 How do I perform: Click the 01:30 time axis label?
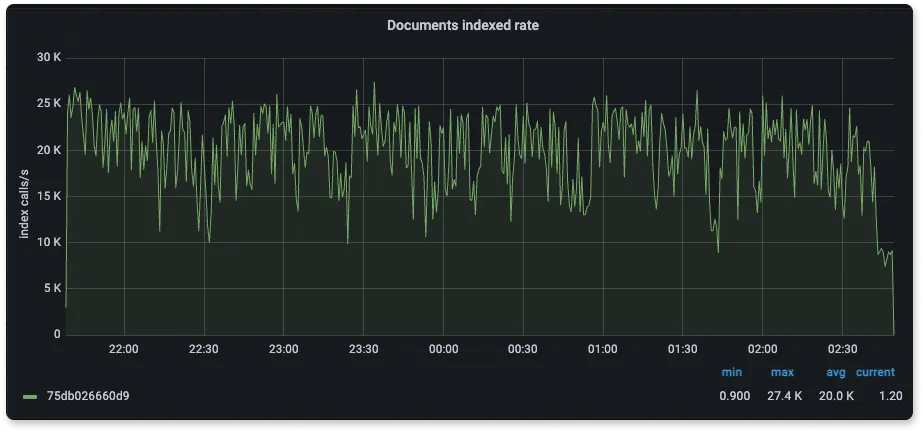point(683,349)
